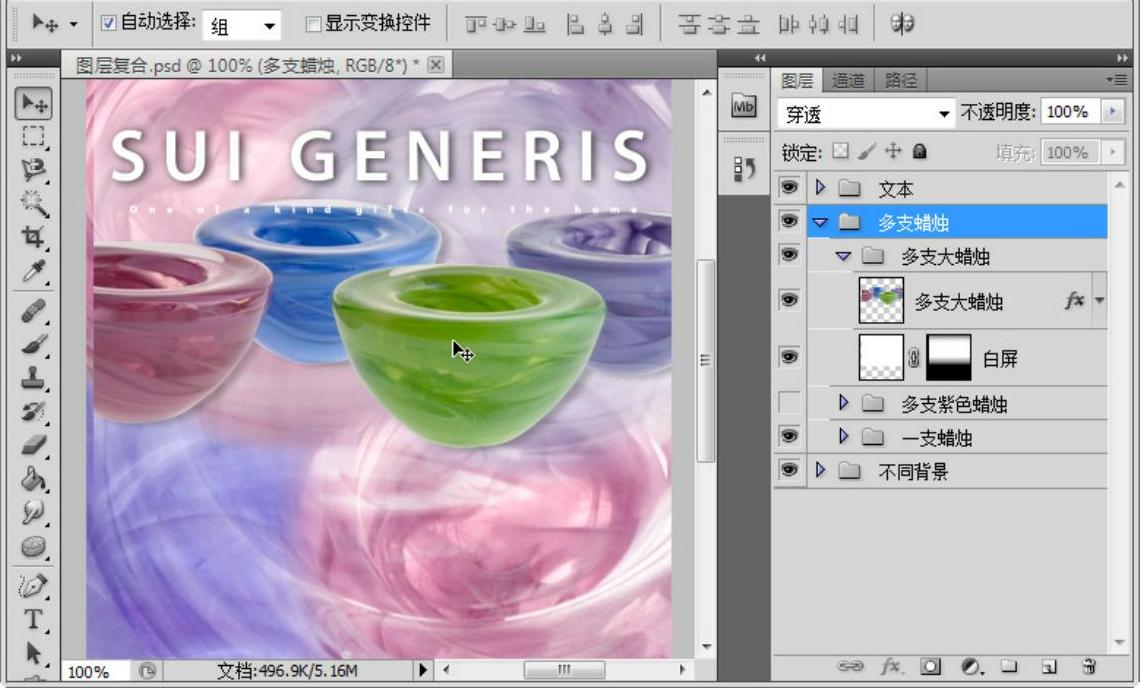Click the add layer mask icon
The width and height of the screenshot is (1140, 688).
coord(930,666)
